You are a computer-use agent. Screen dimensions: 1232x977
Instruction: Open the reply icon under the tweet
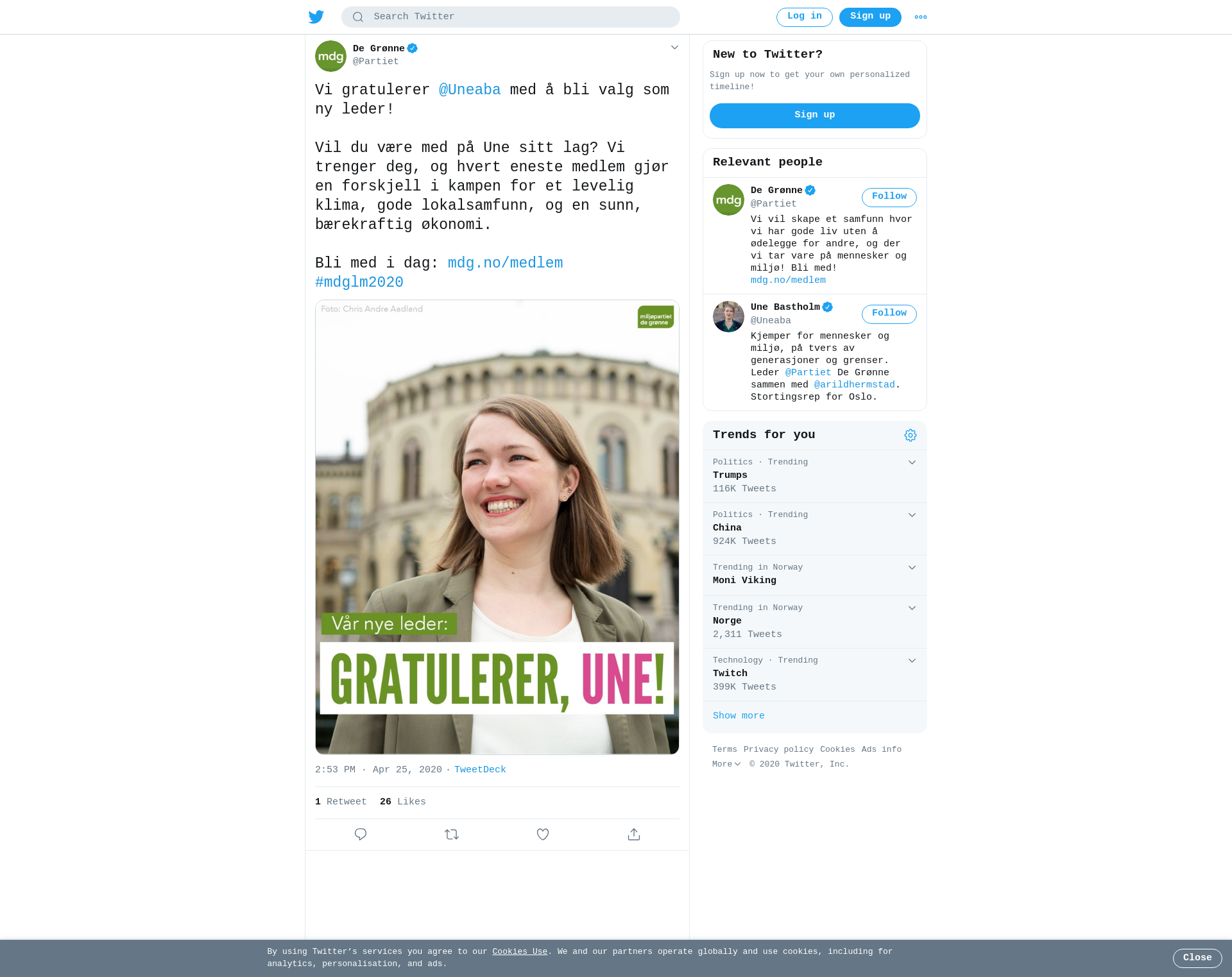(x=361, y=834)
